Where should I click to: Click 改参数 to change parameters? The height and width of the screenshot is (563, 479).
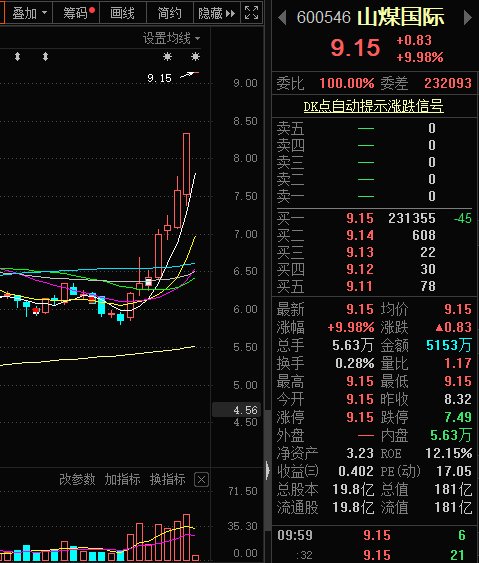click(77, 479)
